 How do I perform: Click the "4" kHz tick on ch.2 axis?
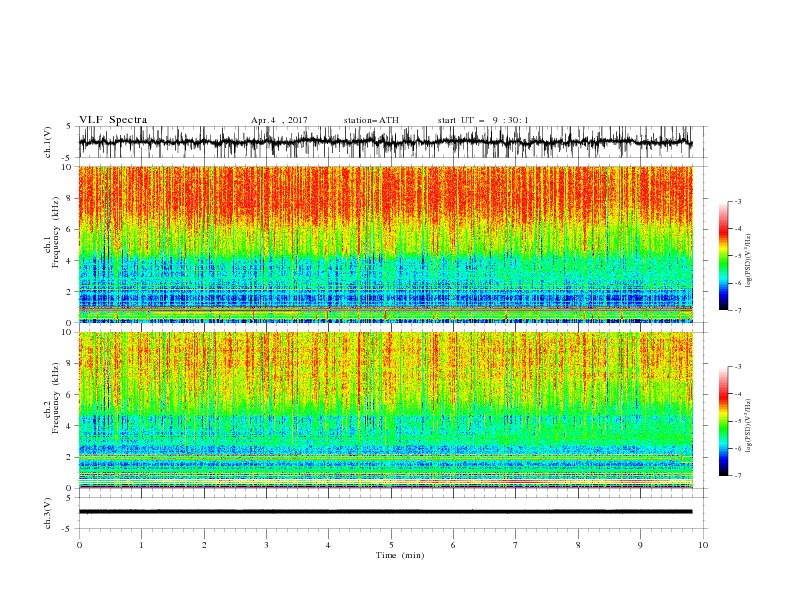pyautogui.click(x=69, y=426)
